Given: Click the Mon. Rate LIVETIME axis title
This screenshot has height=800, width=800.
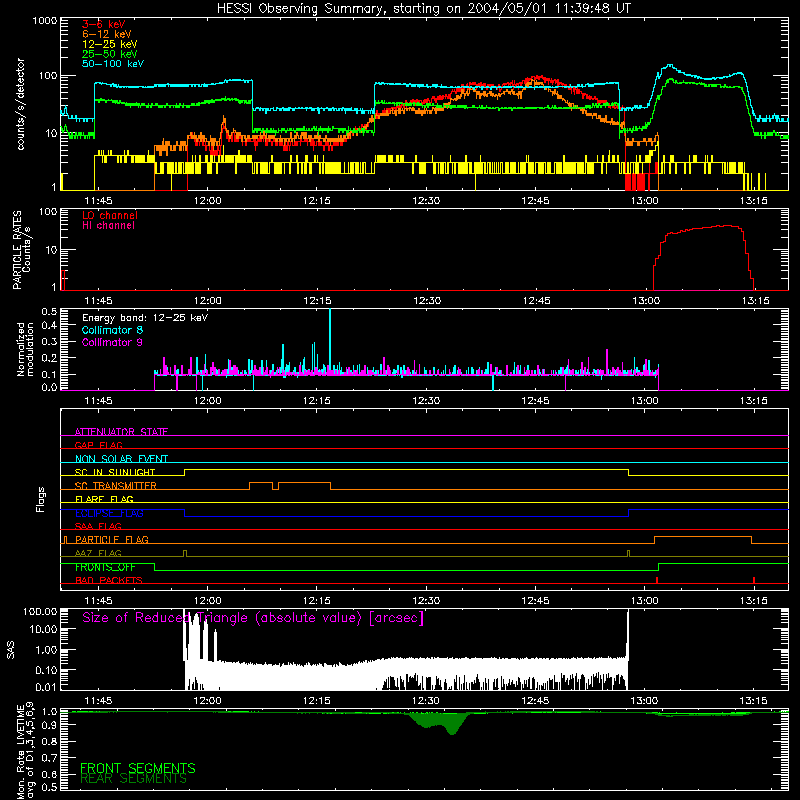Looking at the screenshot, I should tap(24, 751).
